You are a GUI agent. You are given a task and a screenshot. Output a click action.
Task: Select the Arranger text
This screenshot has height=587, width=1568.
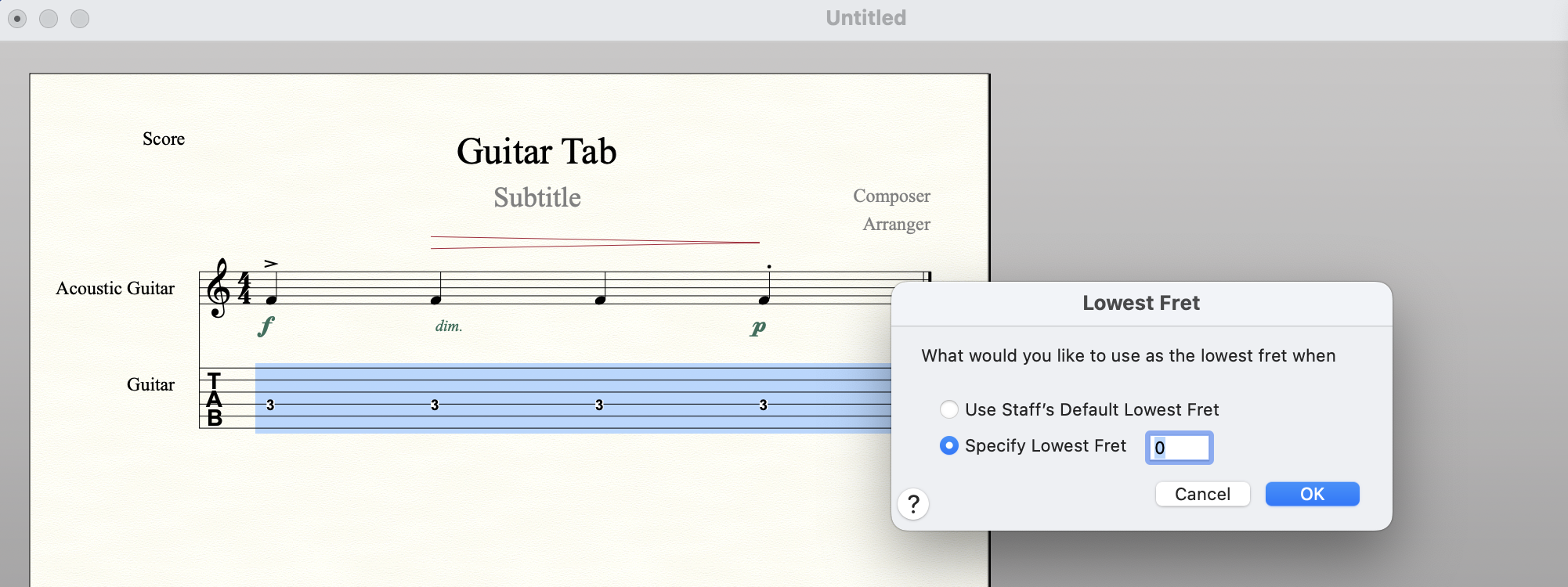click(x=896, y=224)
